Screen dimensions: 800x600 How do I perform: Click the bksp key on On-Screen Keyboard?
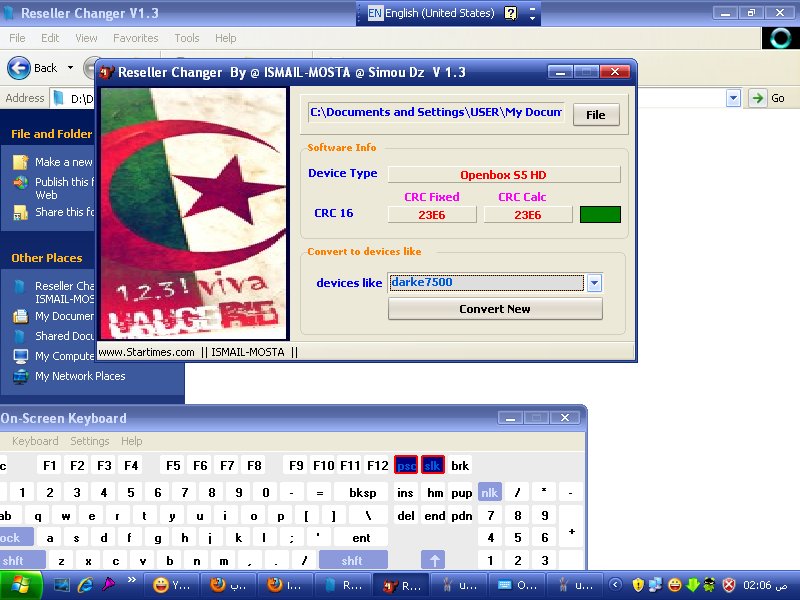tap(363, 493)
